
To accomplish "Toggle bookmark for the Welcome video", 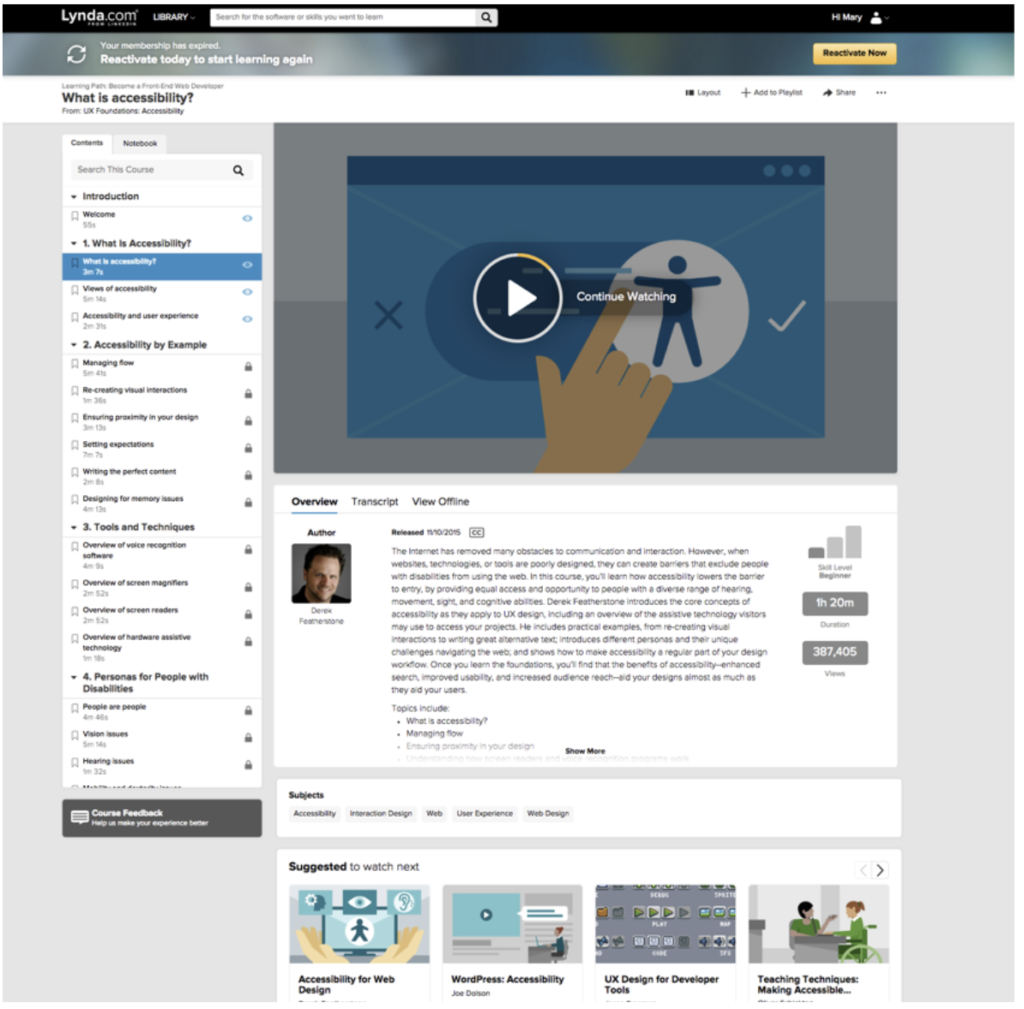I will pyautogui.click(x=74, y=217).
